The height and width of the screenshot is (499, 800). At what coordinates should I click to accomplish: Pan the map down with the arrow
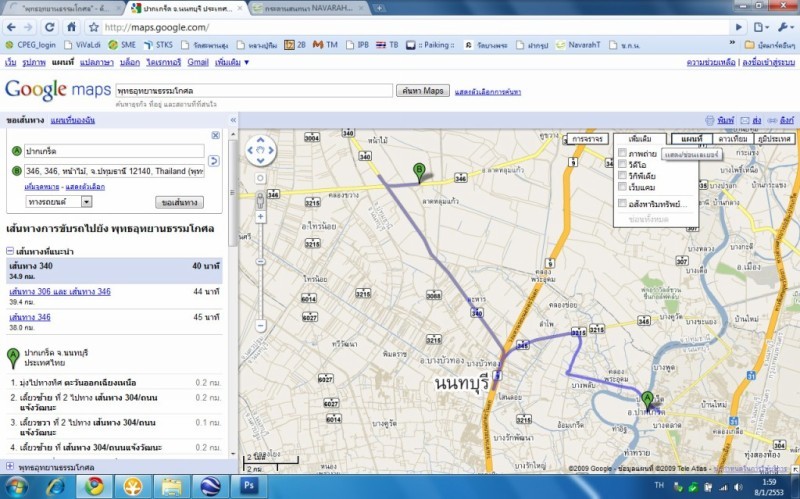[x=261, y=160]
